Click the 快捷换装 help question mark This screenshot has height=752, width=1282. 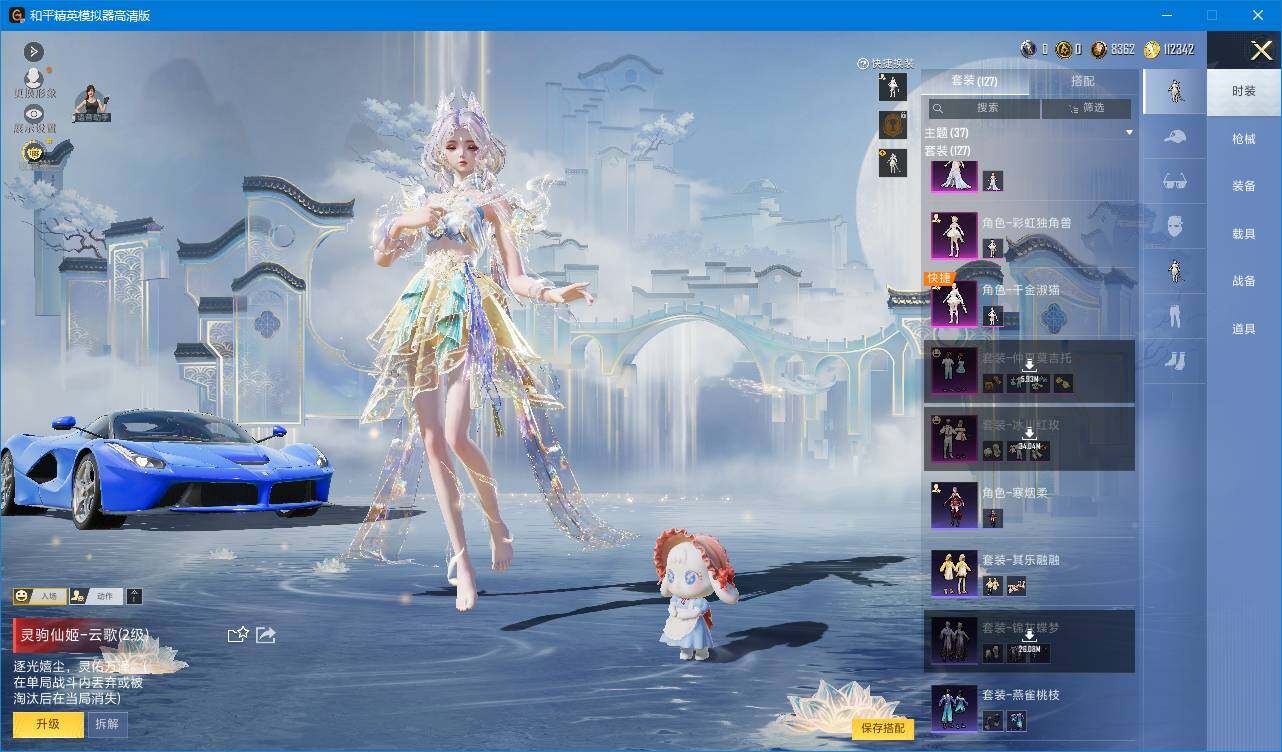(863, 63)
